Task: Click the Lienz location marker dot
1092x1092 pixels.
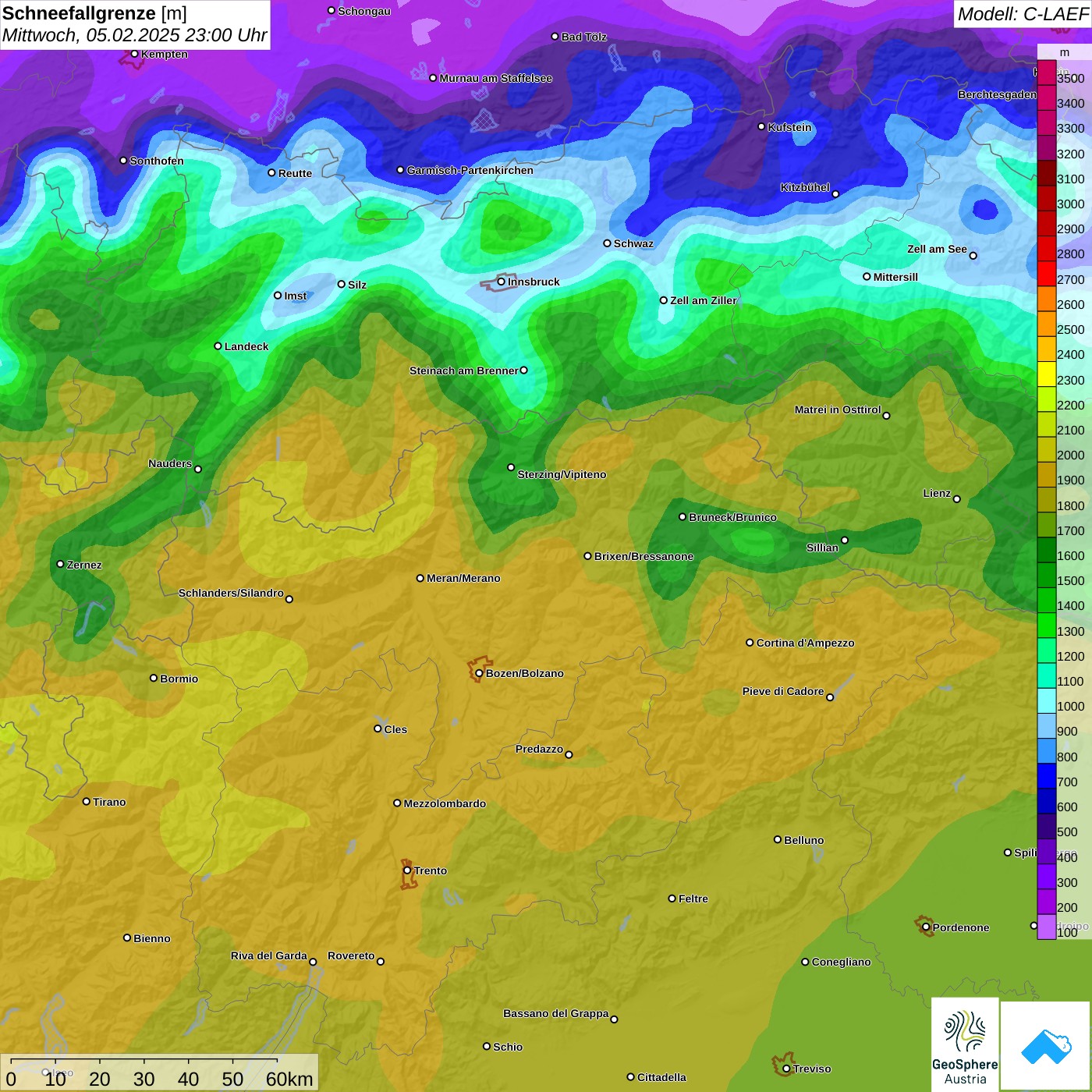Action: [x=957, y=499]
